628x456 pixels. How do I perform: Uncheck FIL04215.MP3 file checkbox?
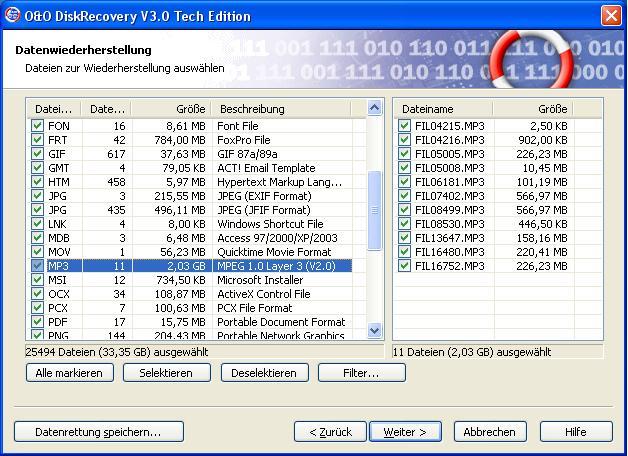coord(404,126)
